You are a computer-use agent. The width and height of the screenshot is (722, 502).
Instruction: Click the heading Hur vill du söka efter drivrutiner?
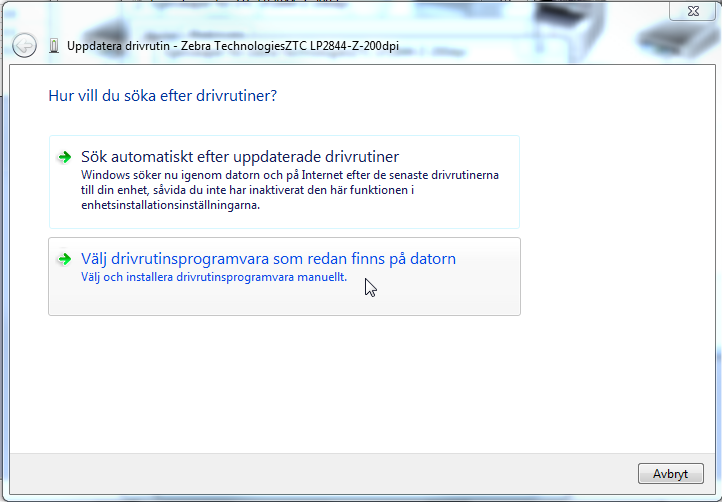click(x=163, y=96)
